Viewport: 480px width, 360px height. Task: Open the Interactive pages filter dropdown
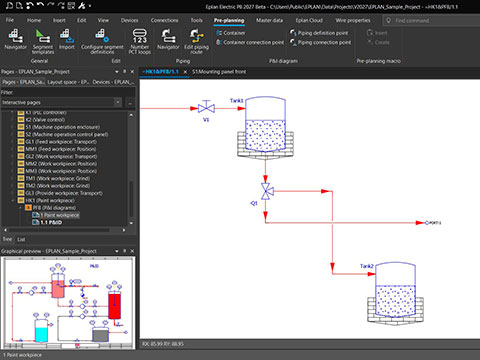tap(118, 102)
